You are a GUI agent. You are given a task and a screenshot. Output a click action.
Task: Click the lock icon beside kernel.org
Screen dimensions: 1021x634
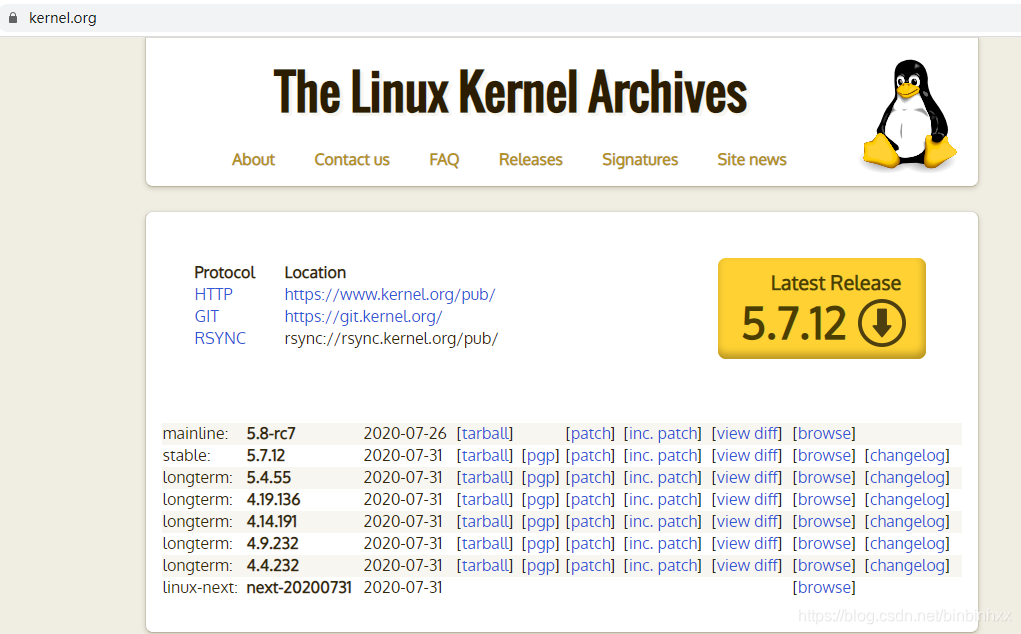[12, 18]
